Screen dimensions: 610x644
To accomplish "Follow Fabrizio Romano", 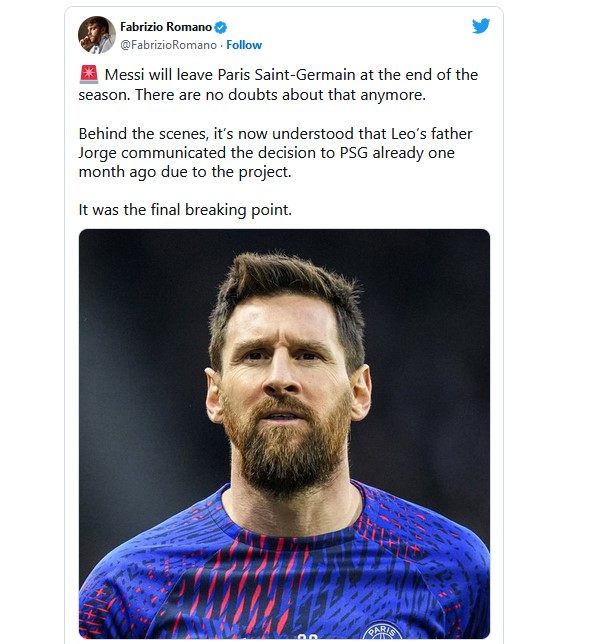I will click(x=244, y=45).
